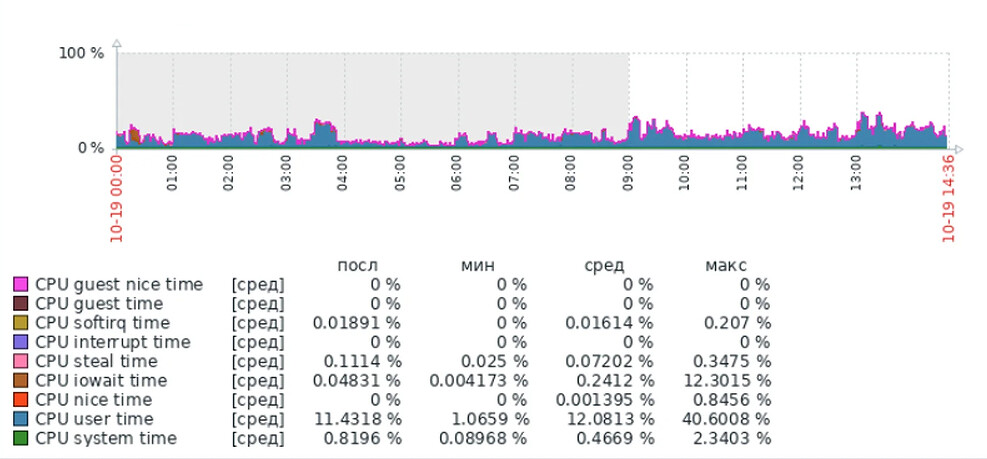Select the olive CPU softirq time swatch
987x459 pixels.
(20, 323)
